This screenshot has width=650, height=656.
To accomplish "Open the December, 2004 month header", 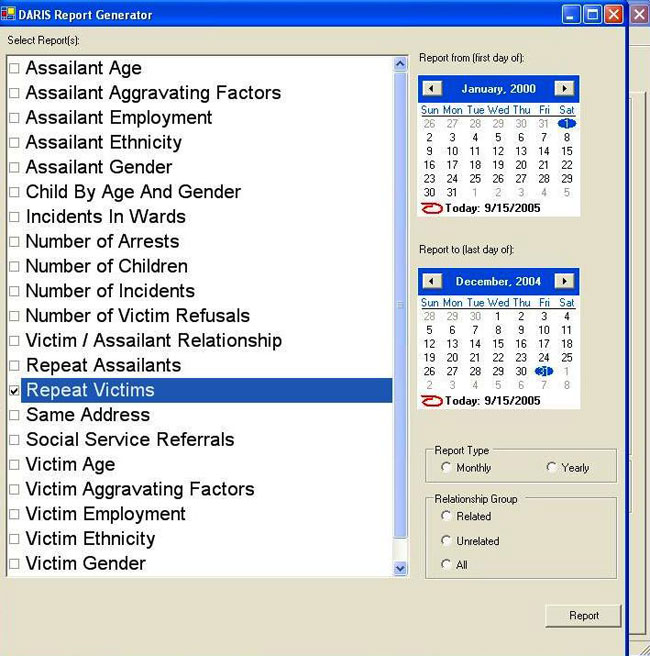I will click(498, 282).
